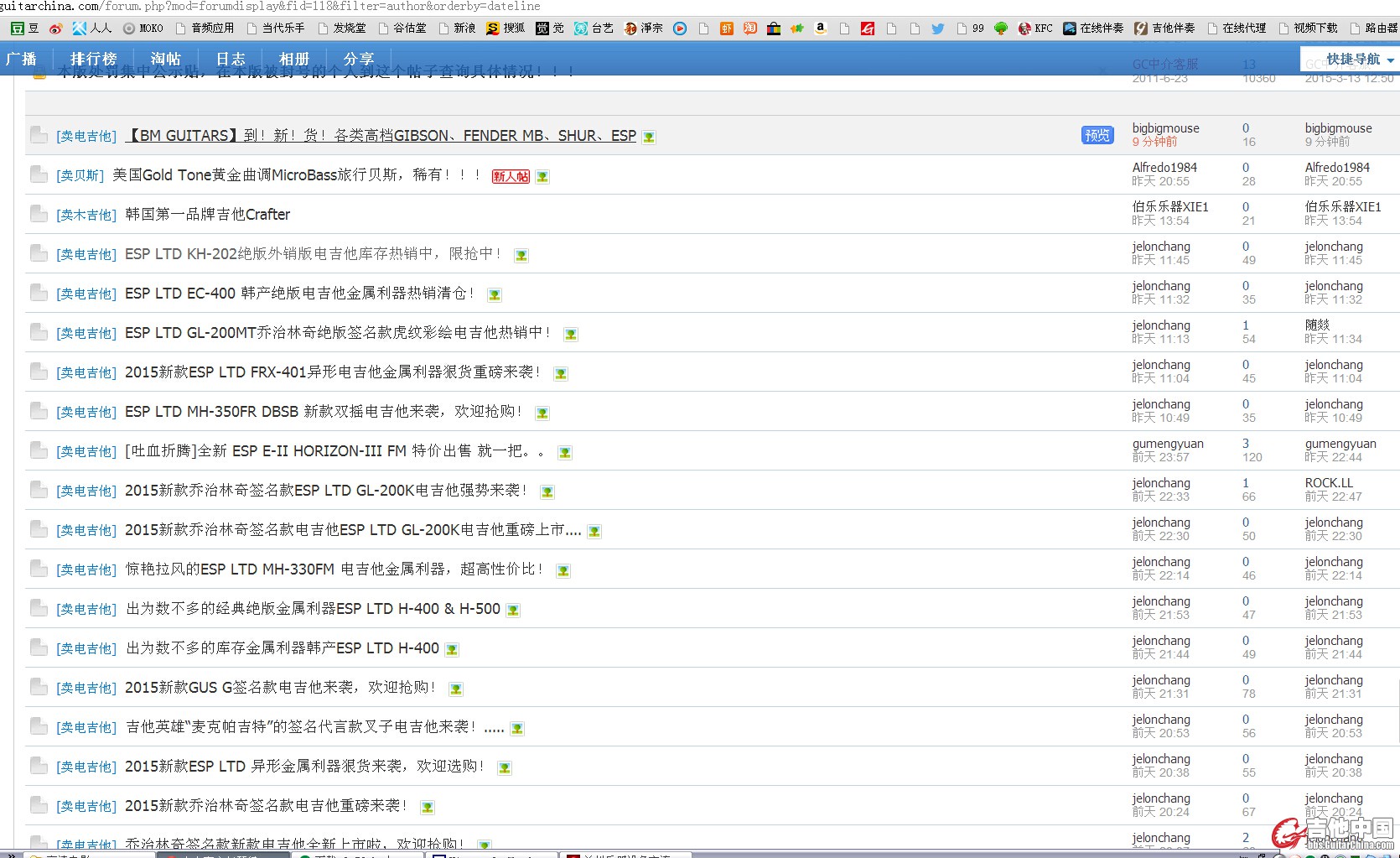The image size is (1400, 858).
Task: Open author profile Alfredo1984
Action: tap(1164, 168)
